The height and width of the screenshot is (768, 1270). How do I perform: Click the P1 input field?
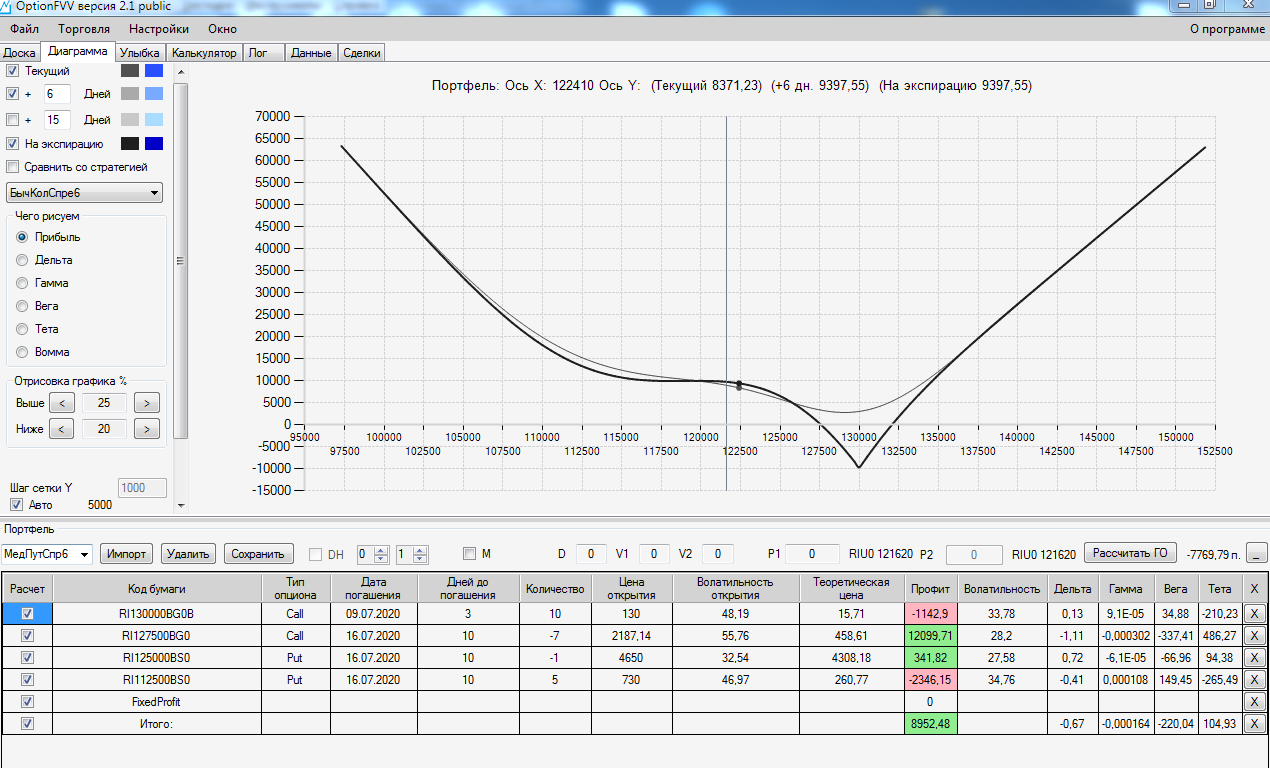(812, 554)
